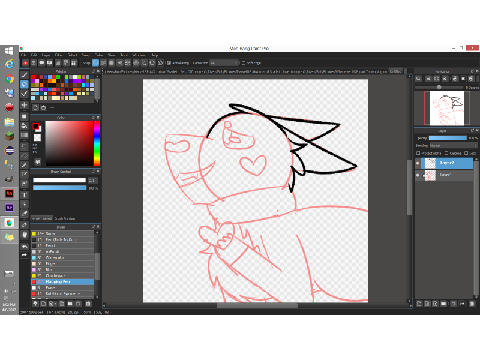Click the rainbow hue slider
Screen dimensions: 480x360
pos(97,143)
